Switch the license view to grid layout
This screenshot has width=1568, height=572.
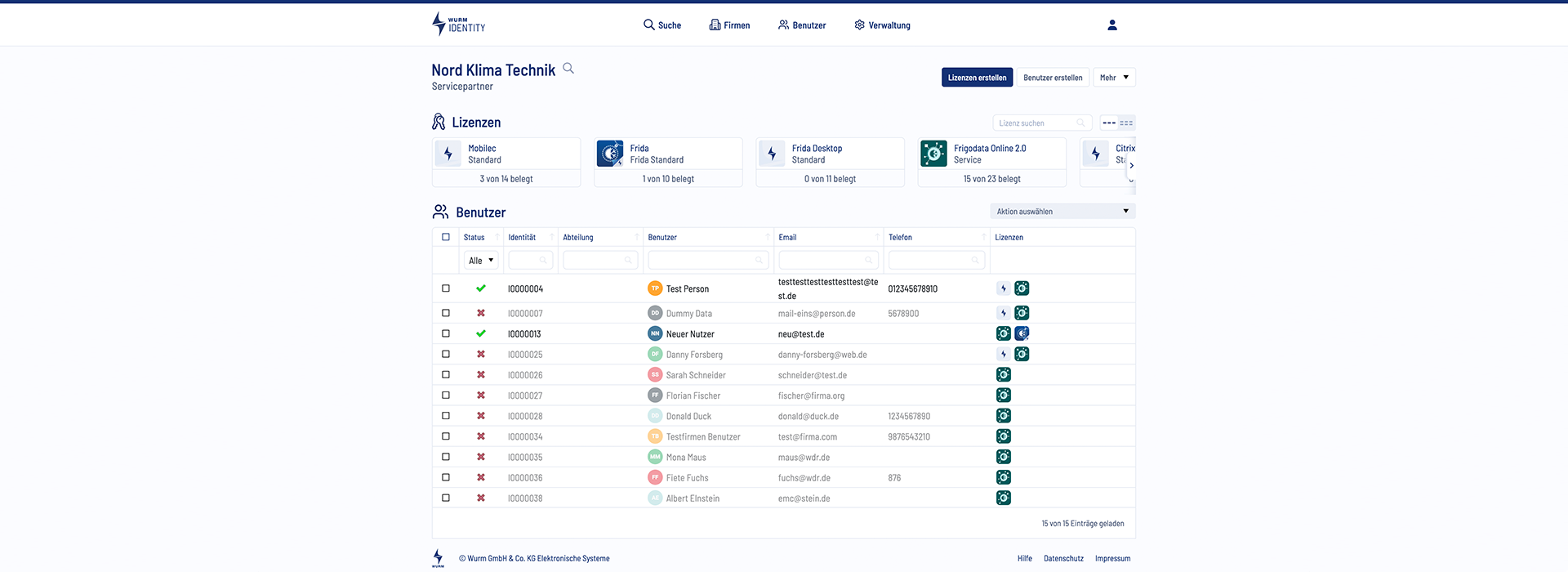tap(1126, 123)
